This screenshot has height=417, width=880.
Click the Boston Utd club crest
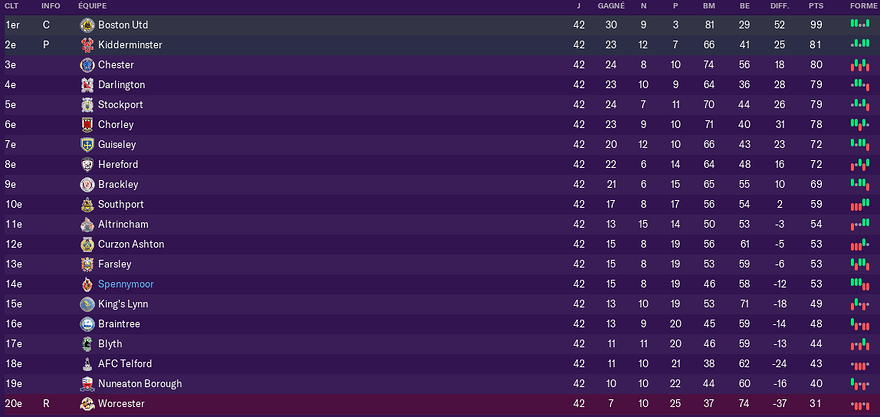[x=87, y=25]
